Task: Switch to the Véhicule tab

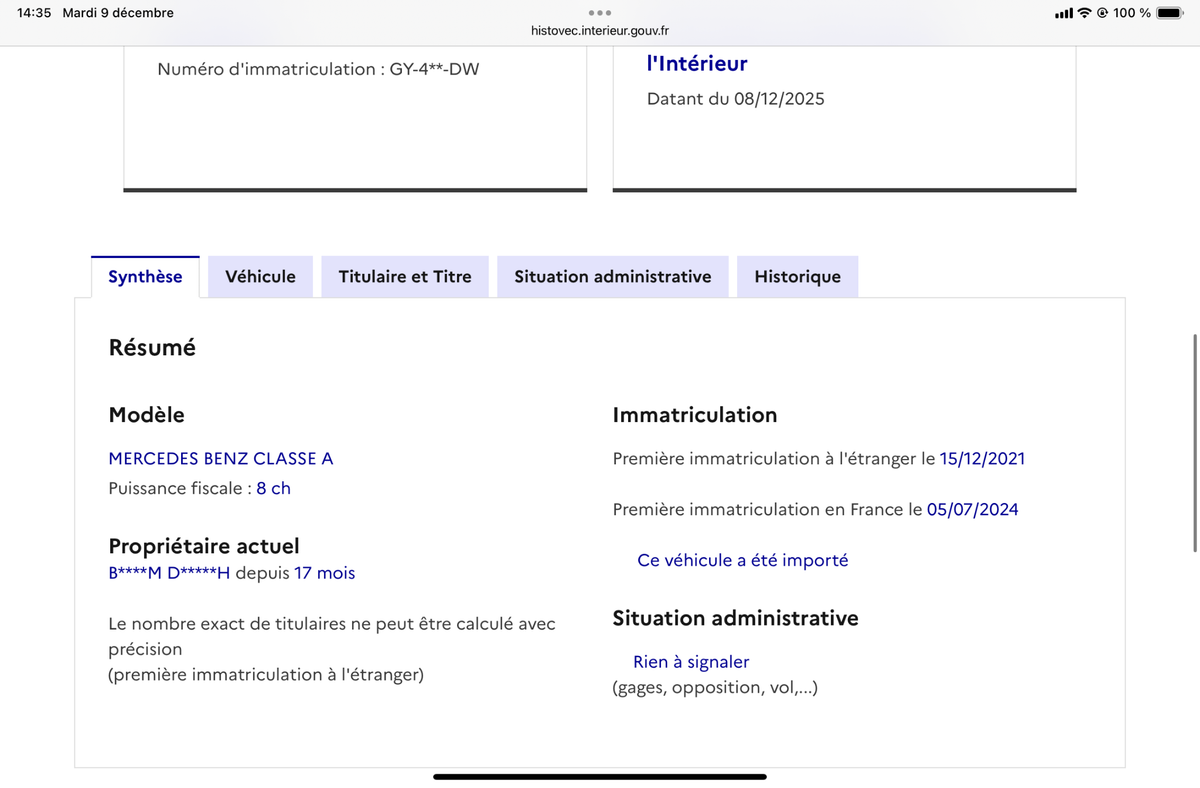Action: 260,276
